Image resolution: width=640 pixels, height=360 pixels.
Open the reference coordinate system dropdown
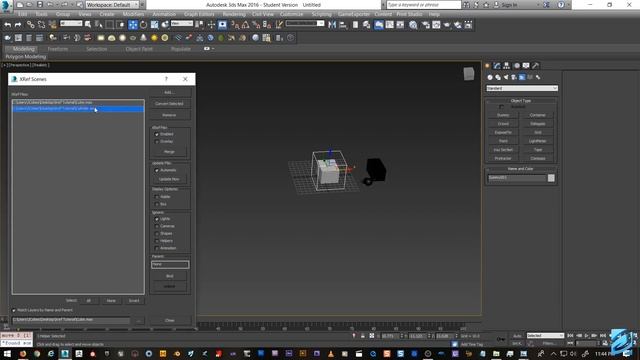click(x=182, y=24)
